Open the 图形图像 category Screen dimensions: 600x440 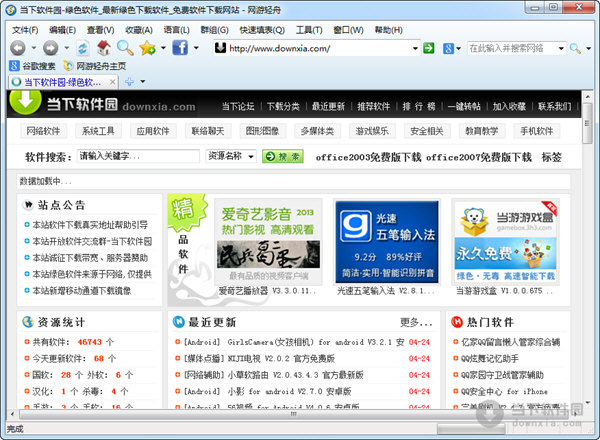pos(262,131)
